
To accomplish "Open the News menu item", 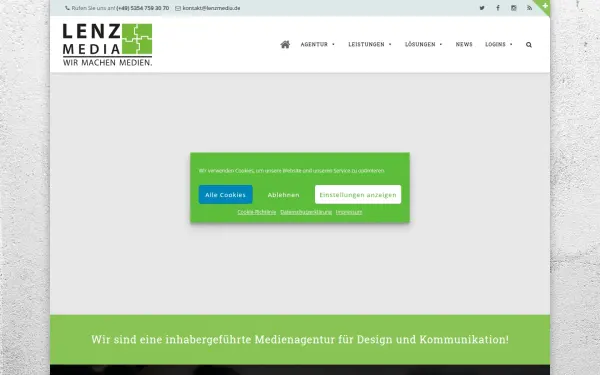I will [464, 44].
